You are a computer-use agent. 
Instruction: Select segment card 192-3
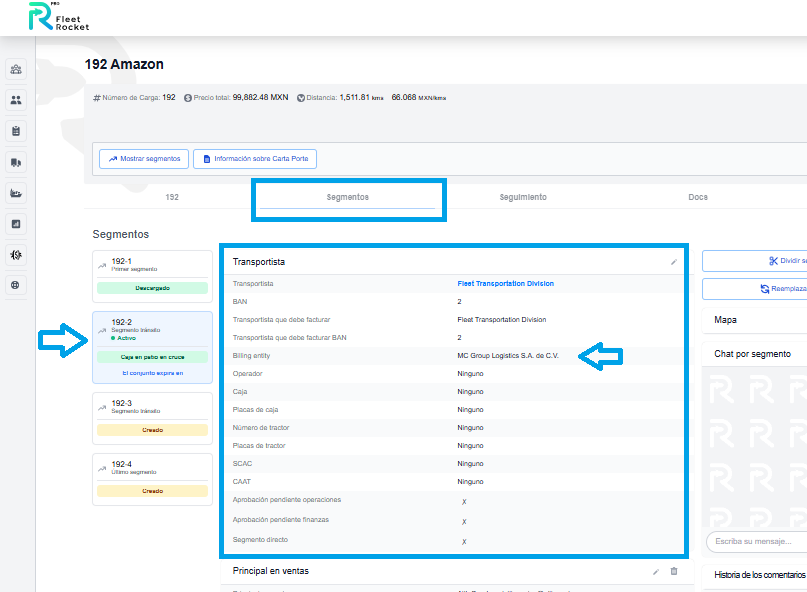click(152, 419)
